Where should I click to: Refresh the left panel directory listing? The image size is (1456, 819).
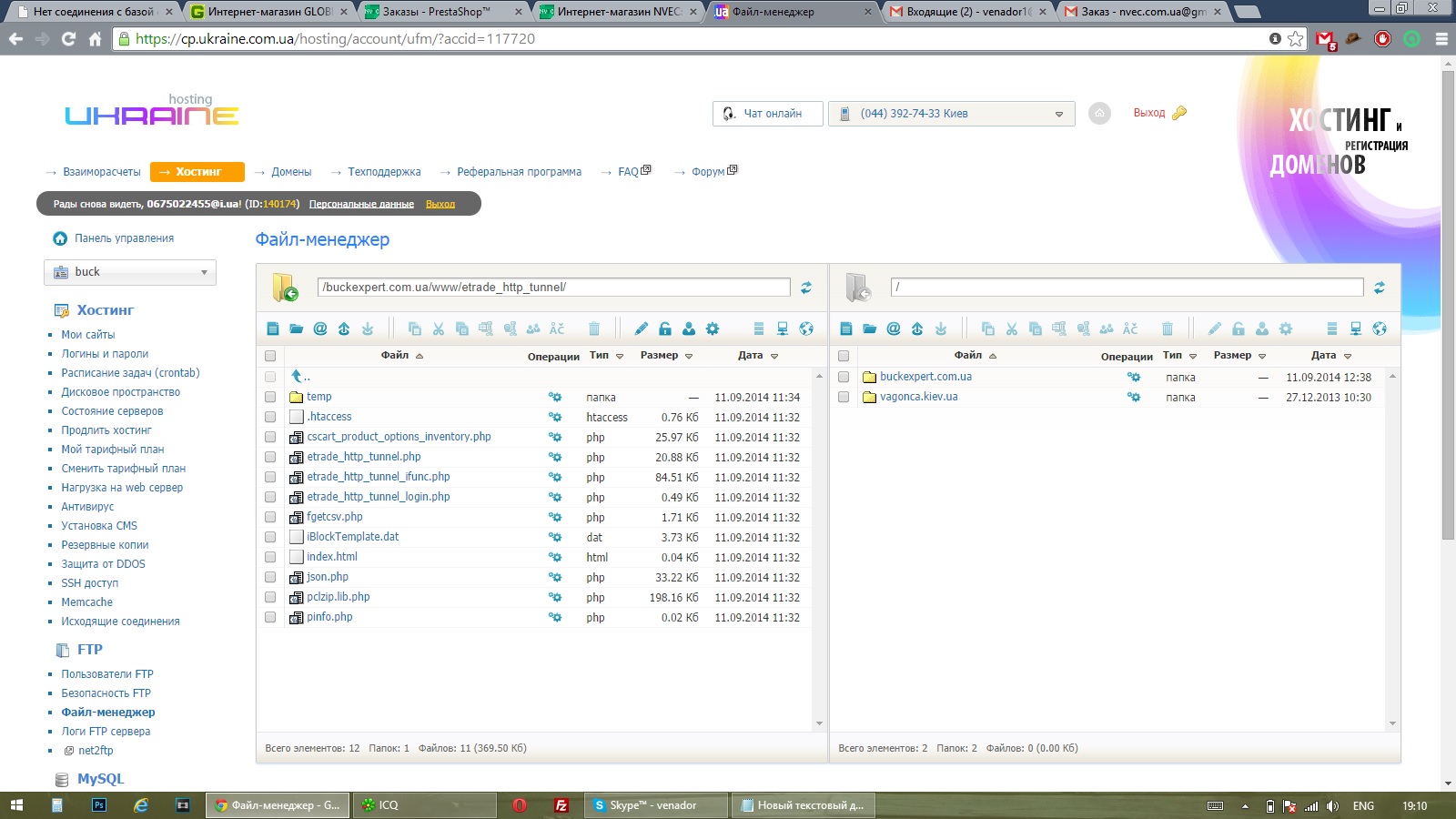(806, 288)
